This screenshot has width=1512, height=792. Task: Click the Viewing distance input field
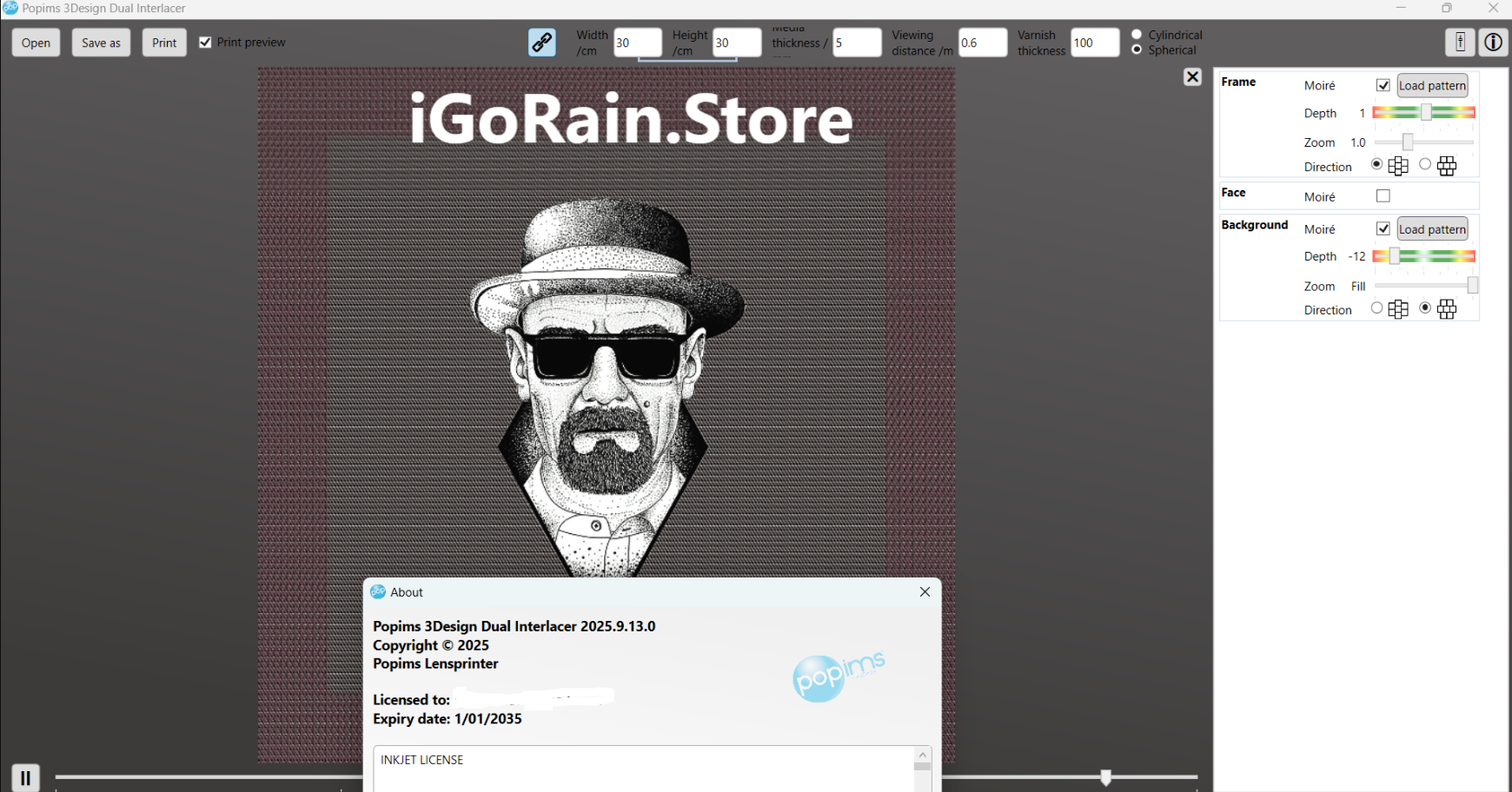pos(982,43)
